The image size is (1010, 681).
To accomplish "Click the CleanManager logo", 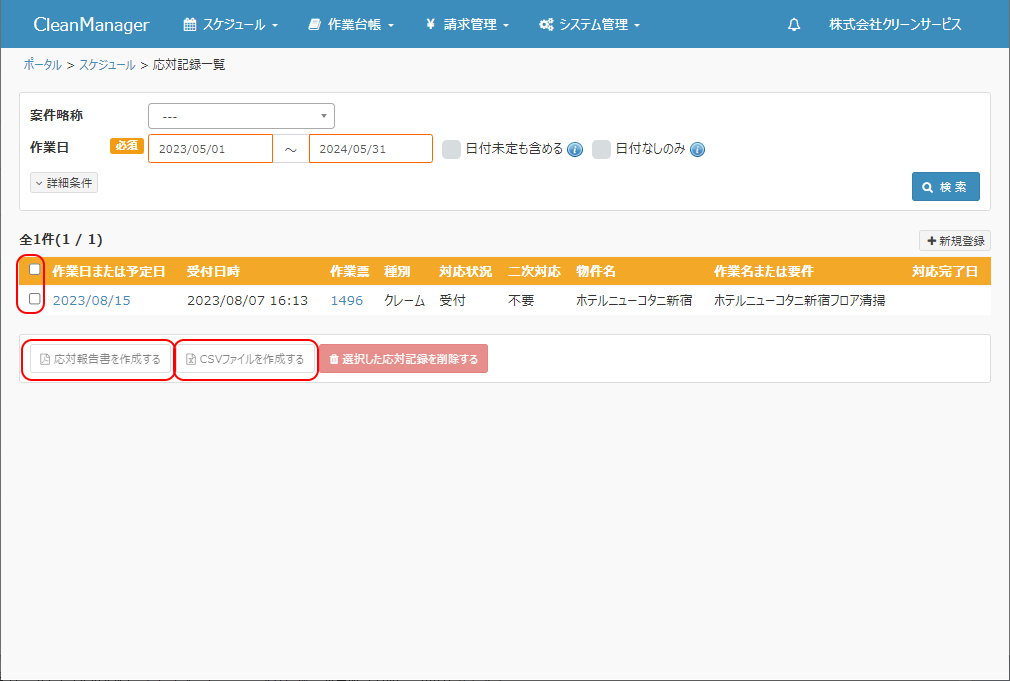I will [91, 25].
